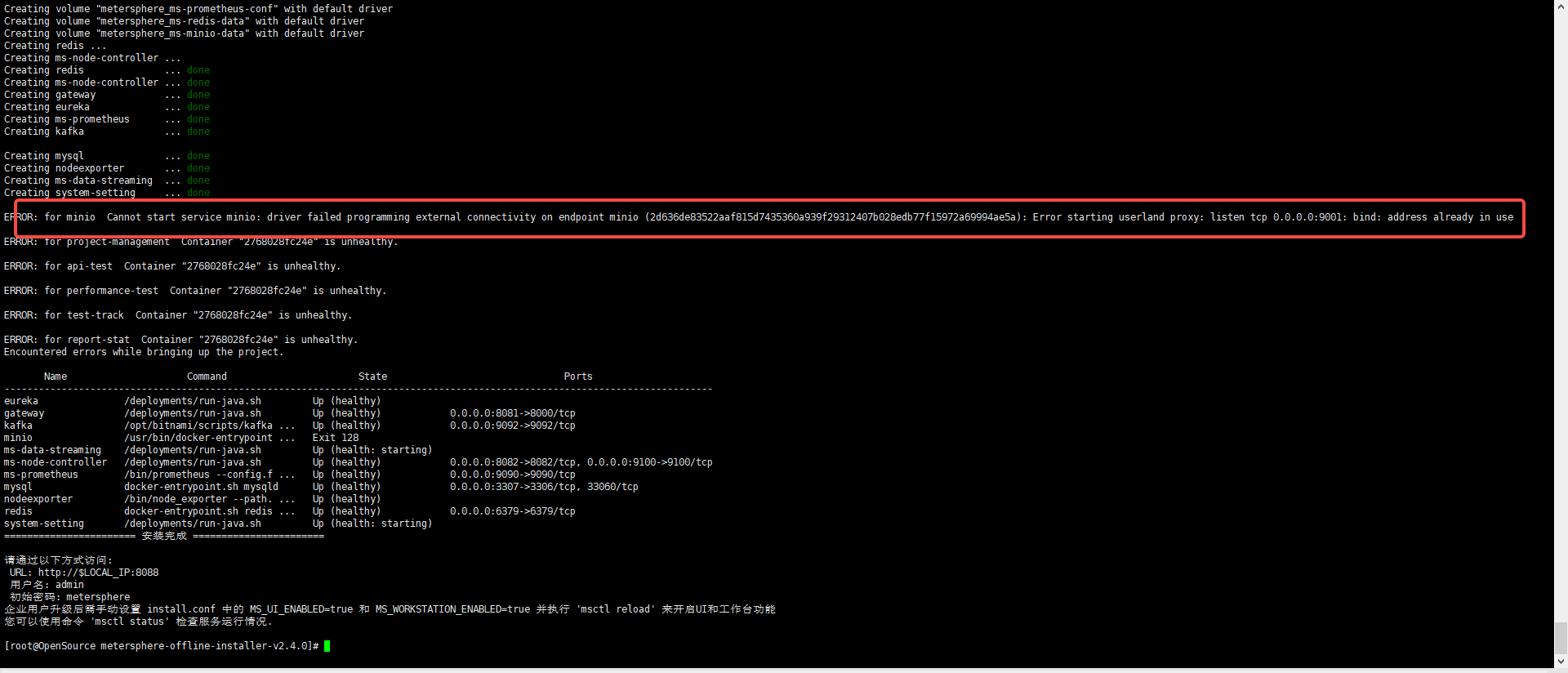The image size is (1568, 673).
Task: Click the terminal cursor at the prompt
Action: pyautogui.click(x=327, y=646)
